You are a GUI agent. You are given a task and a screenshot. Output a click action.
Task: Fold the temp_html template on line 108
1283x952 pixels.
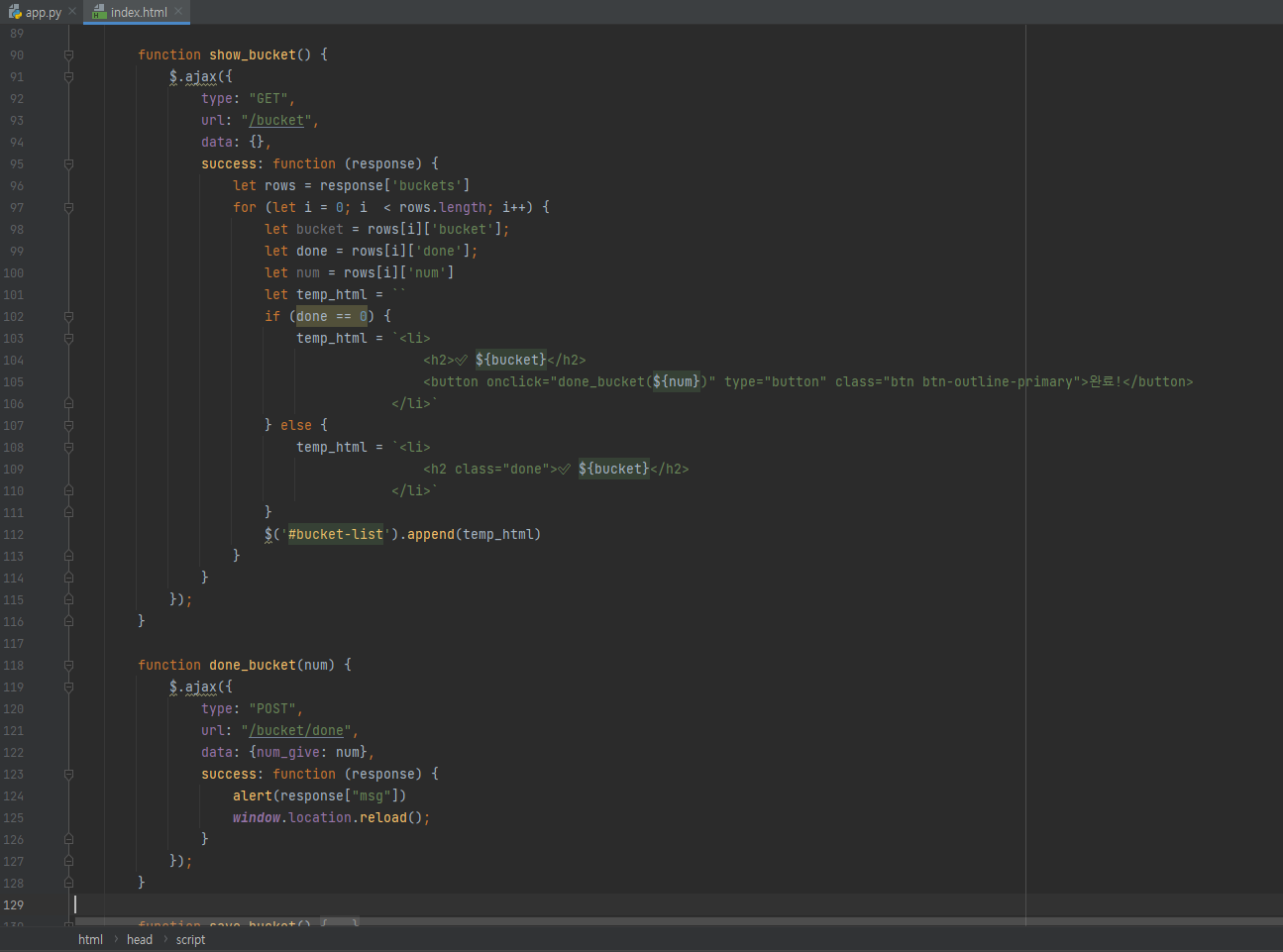point(68,447)
